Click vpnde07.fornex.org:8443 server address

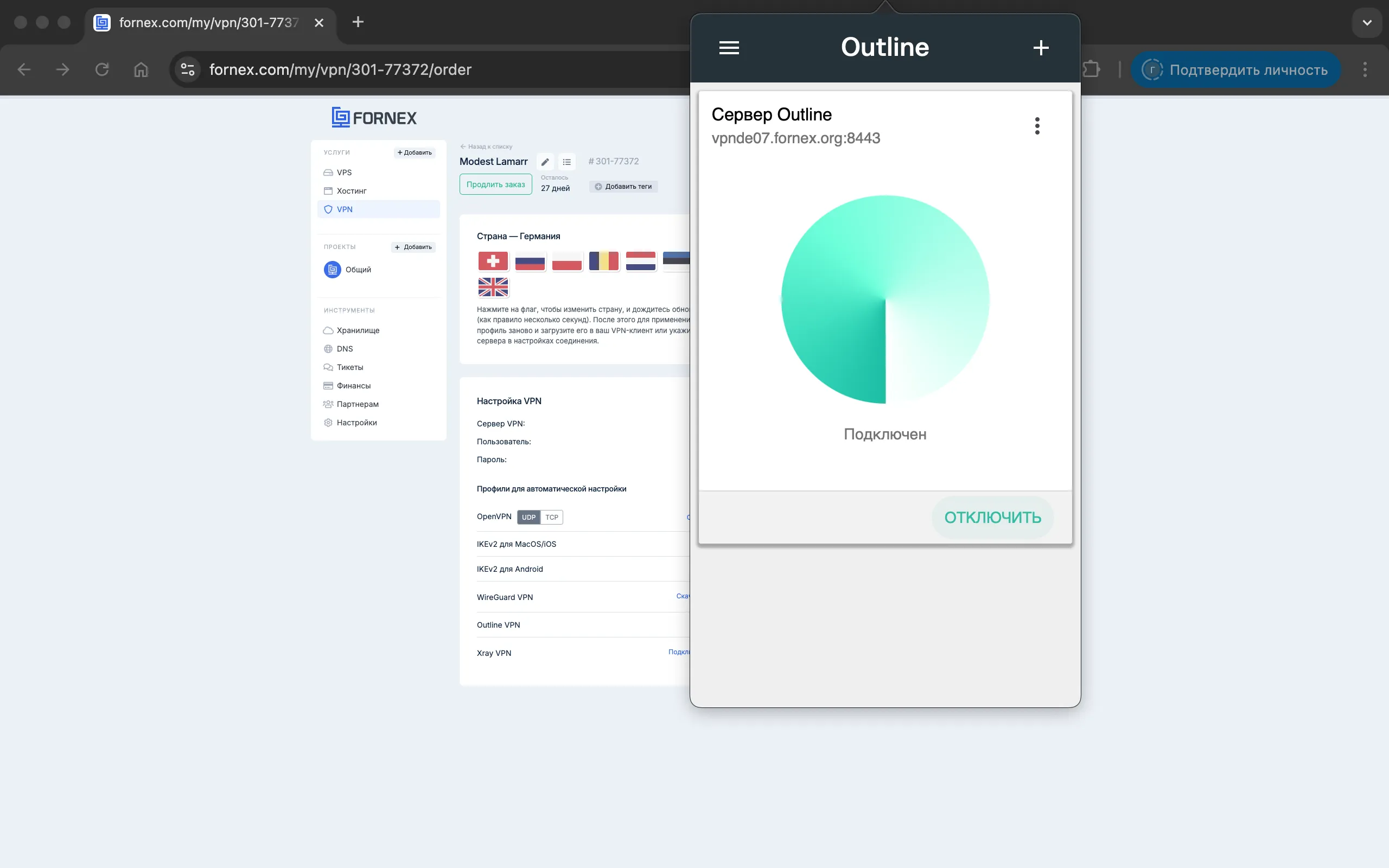(x=795, y=138)
